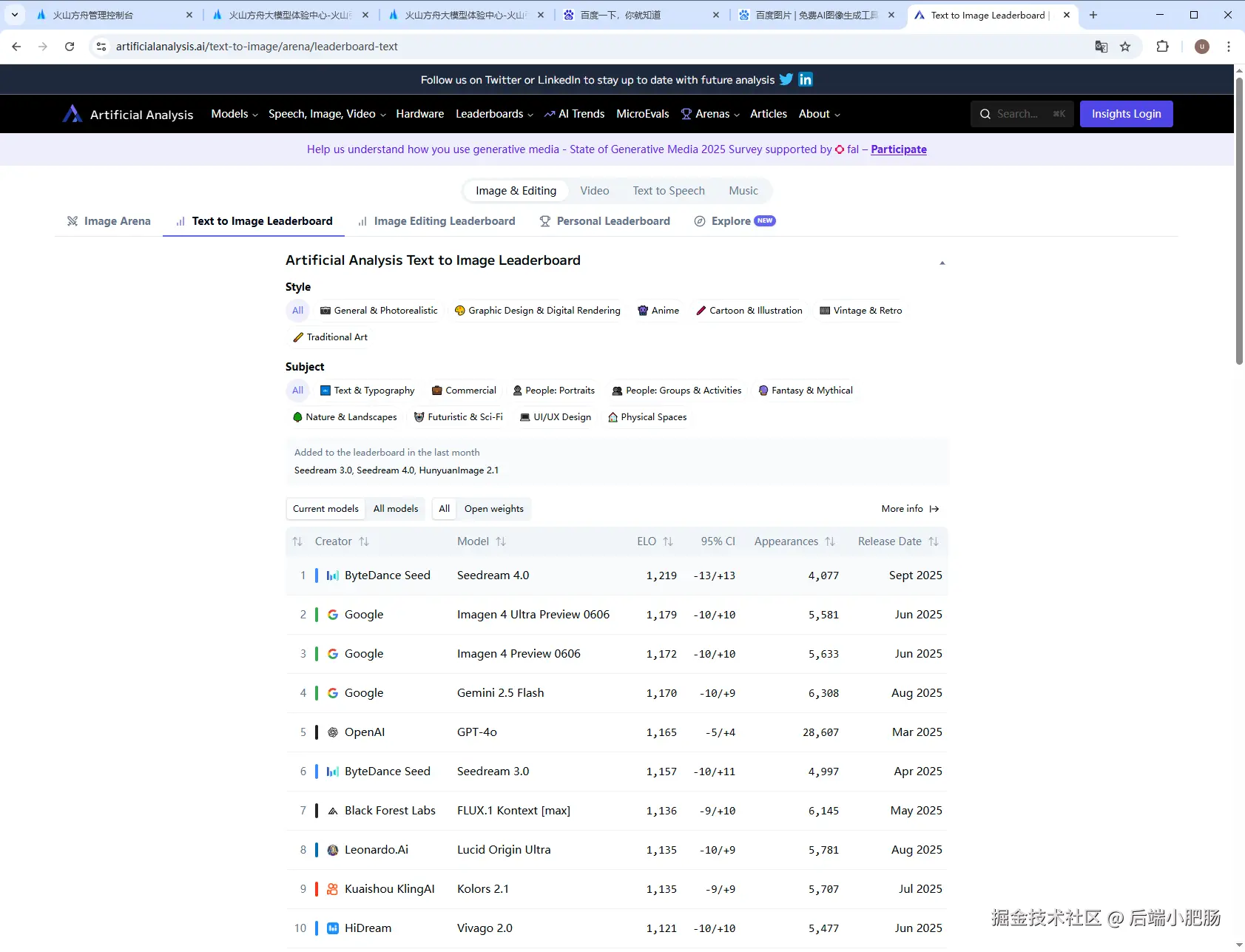Click the search magnifier icon

[x=985, y=114]
